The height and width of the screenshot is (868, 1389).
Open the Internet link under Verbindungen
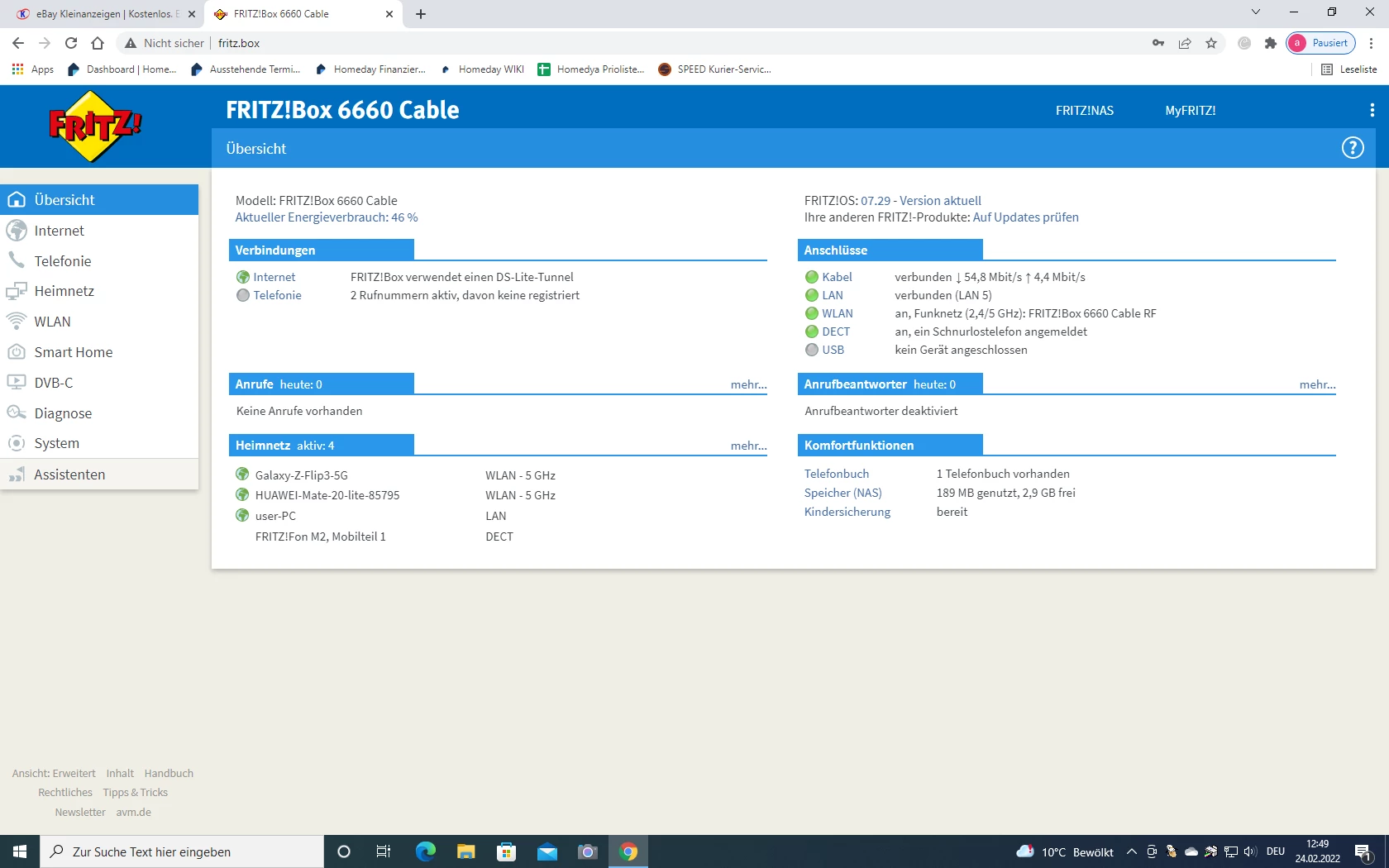point(274,277)
